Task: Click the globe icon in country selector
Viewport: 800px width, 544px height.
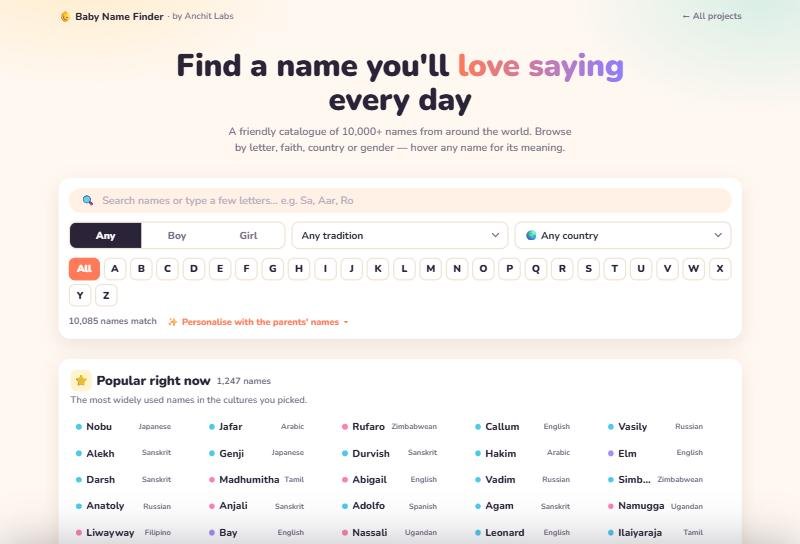Action: (531, 235)
